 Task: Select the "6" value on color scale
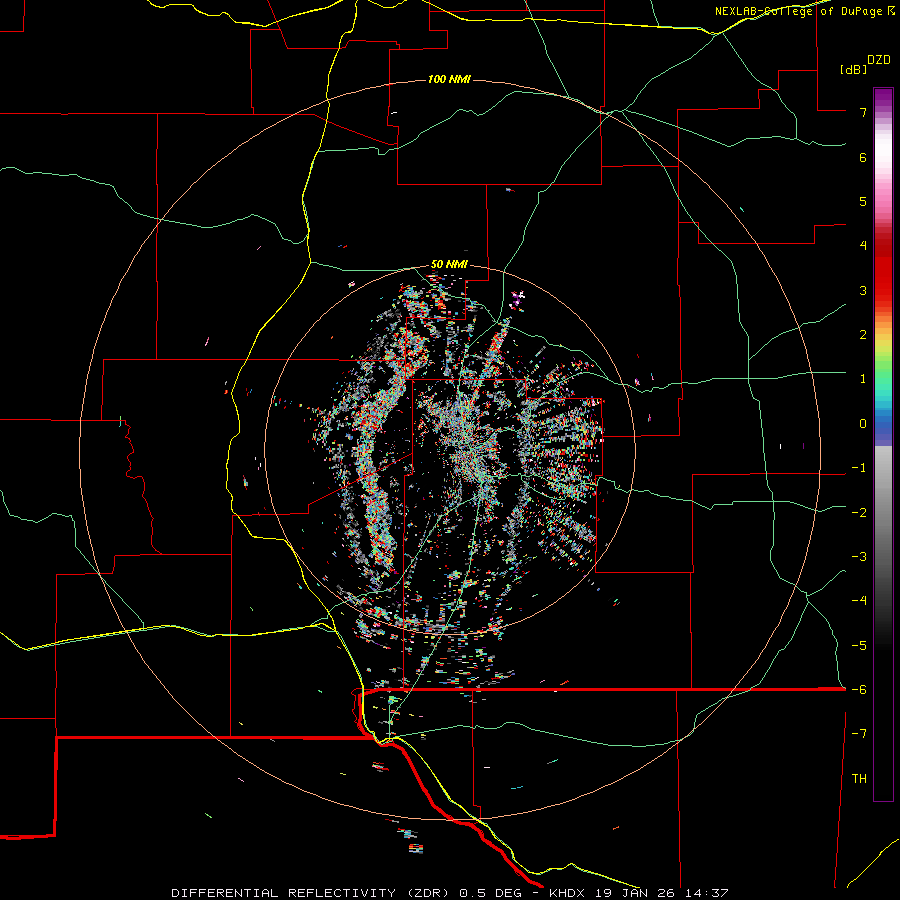(863, 157)
